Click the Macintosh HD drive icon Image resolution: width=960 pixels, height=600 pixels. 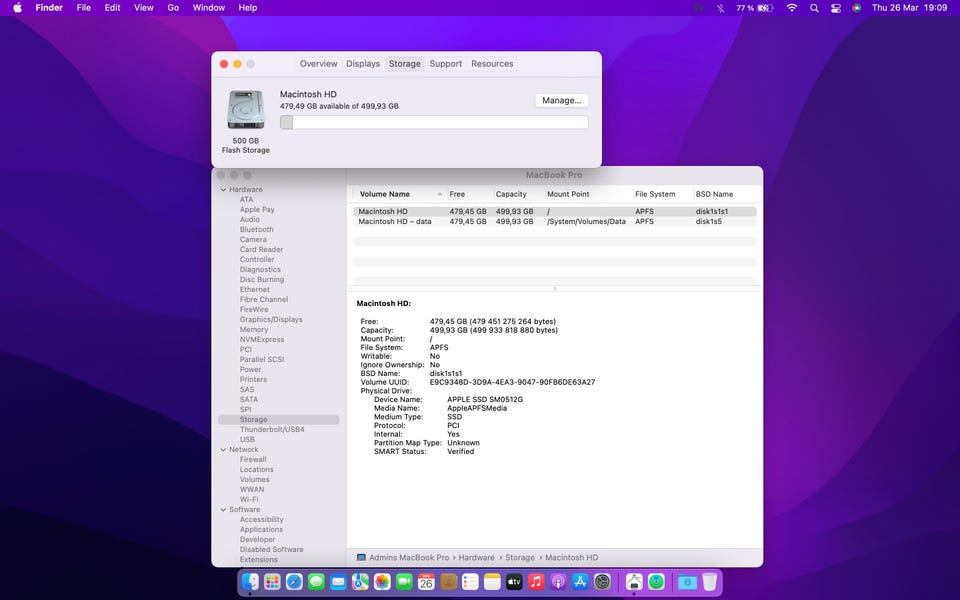coord(245,109)
